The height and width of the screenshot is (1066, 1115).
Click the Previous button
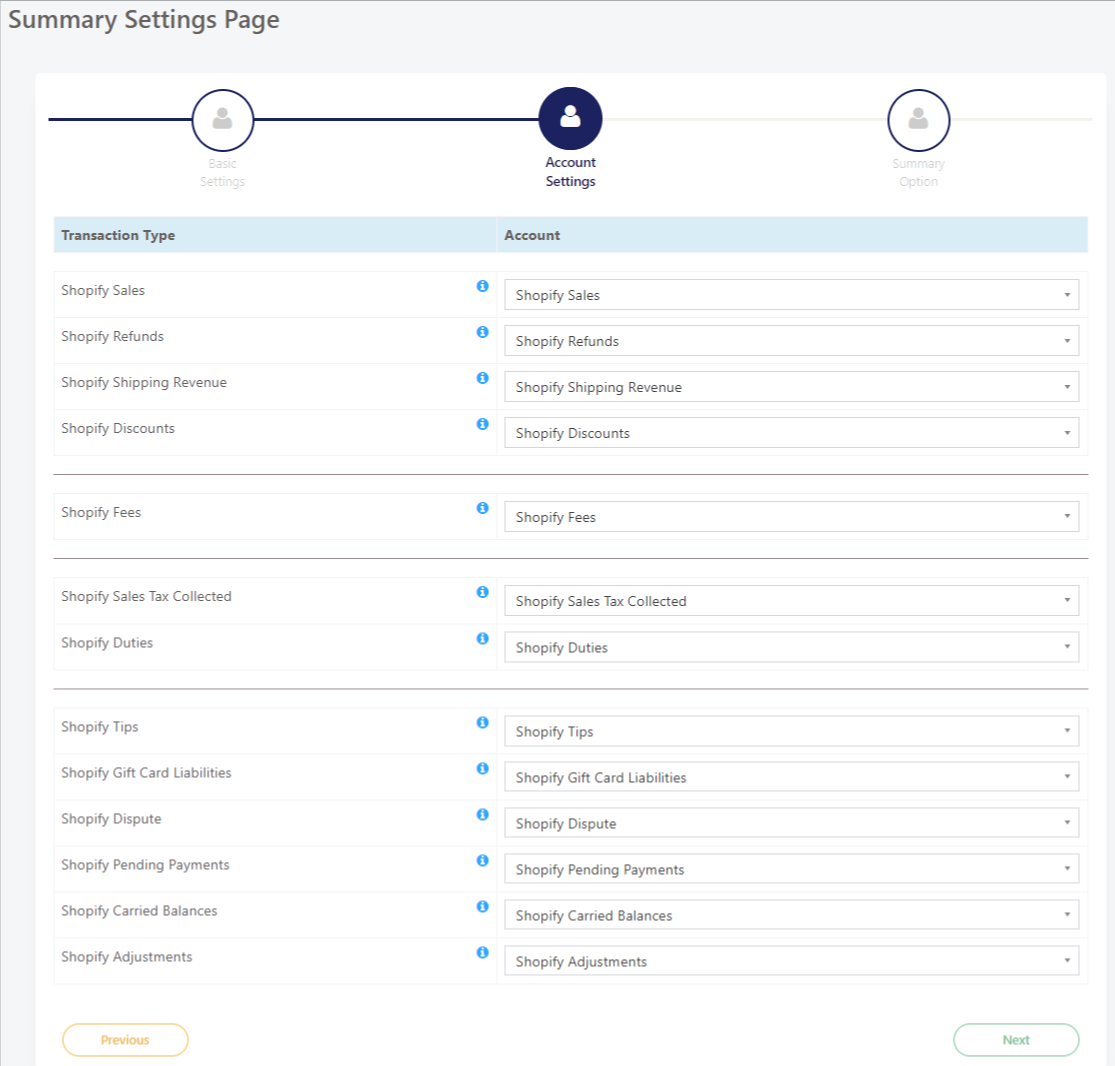(x=125, y=1040)
